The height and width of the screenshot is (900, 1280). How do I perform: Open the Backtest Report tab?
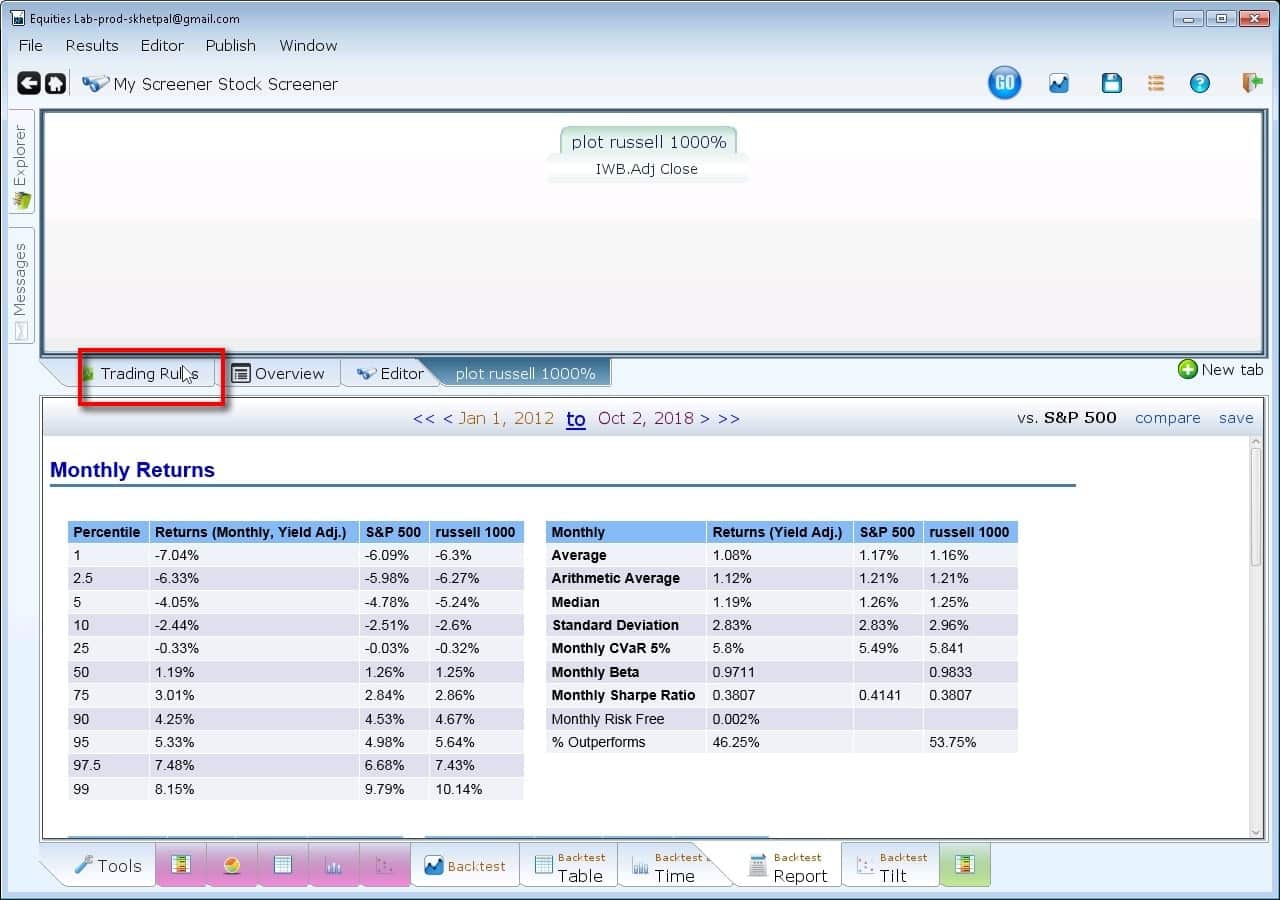pyautogui.click(x=788, y=866)
